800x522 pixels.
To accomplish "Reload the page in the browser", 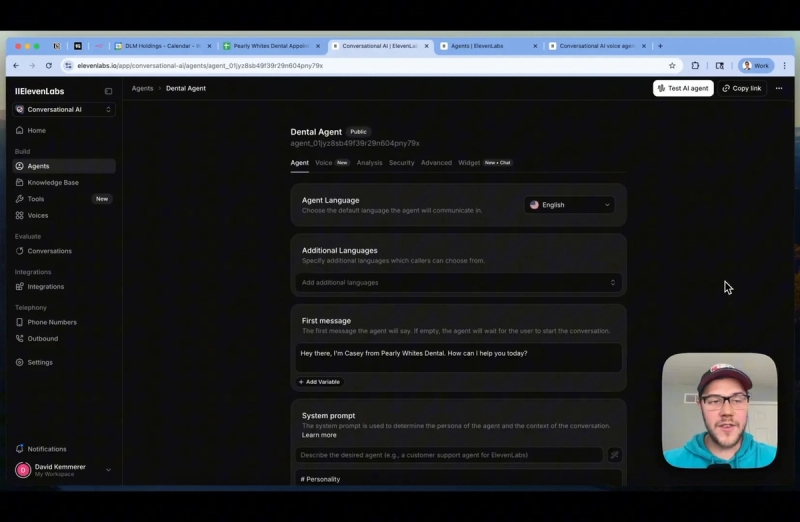I will click(x=48, y=66).
